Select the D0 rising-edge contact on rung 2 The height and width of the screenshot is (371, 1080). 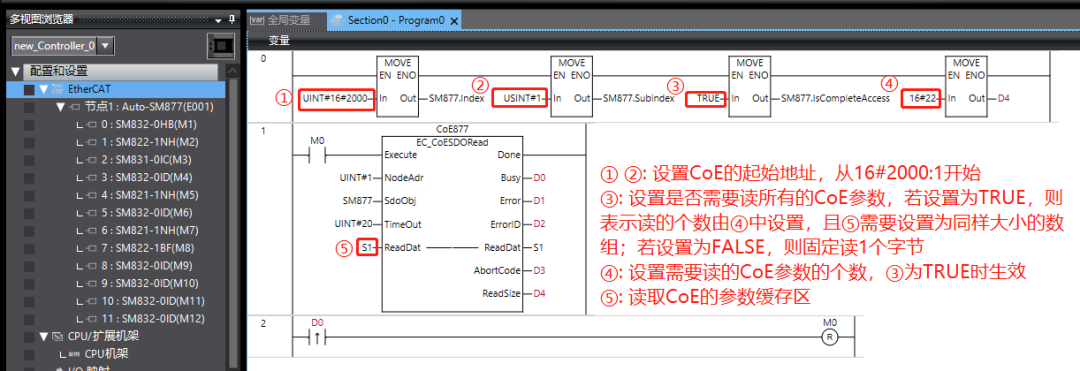pyautogui.click(x=317, y=337)
